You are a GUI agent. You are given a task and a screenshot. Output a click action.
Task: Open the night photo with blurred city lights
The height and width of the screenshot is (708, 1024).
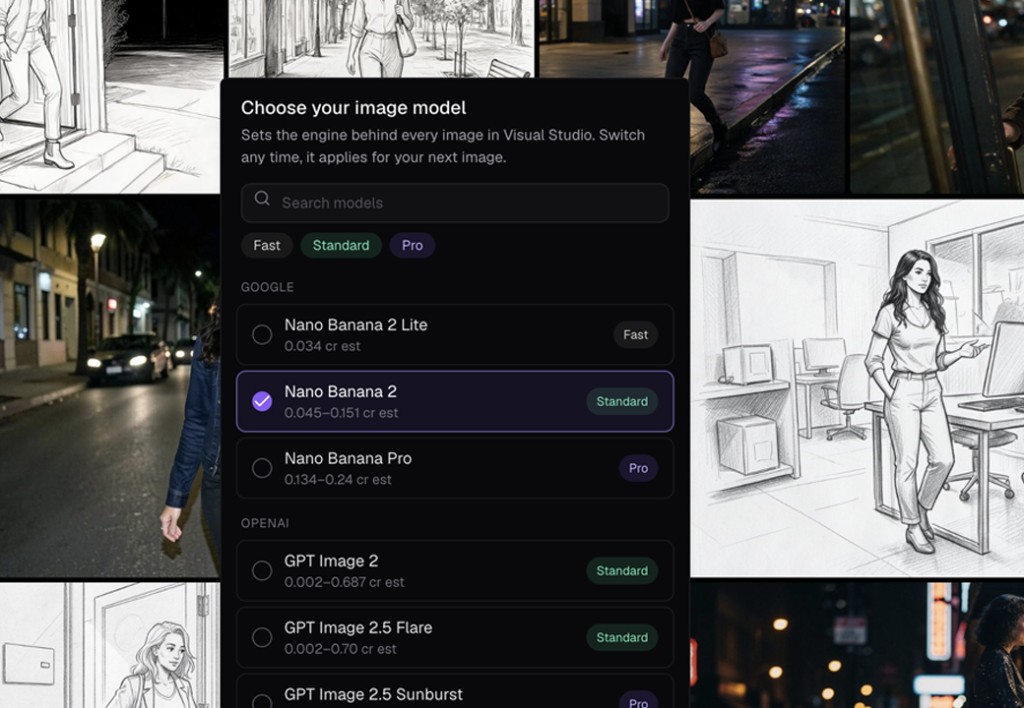pyautogui.click(x=857, y=645)
